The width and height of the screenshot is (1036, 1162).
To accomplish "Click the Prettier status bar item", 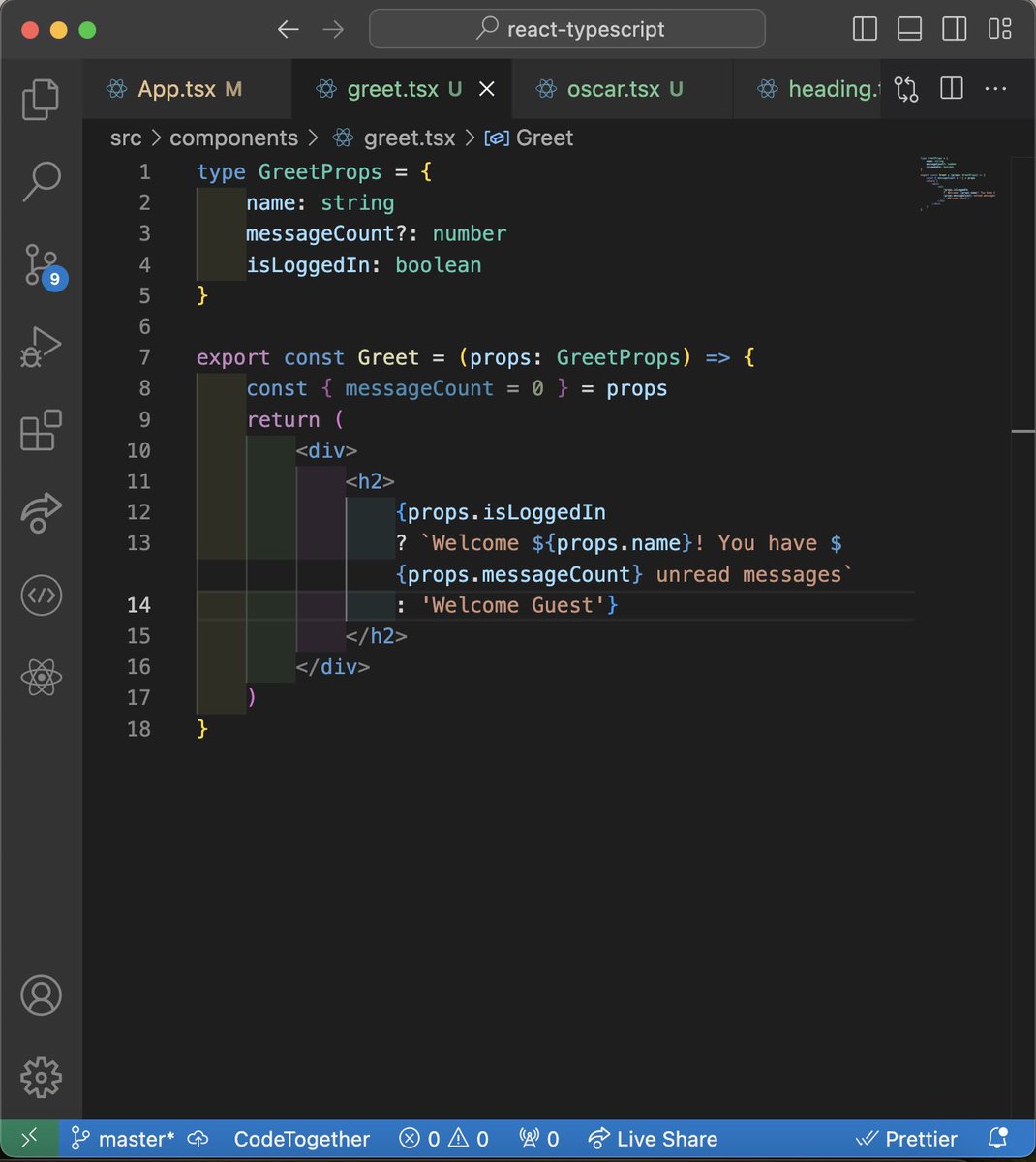I will [907, 1139].
